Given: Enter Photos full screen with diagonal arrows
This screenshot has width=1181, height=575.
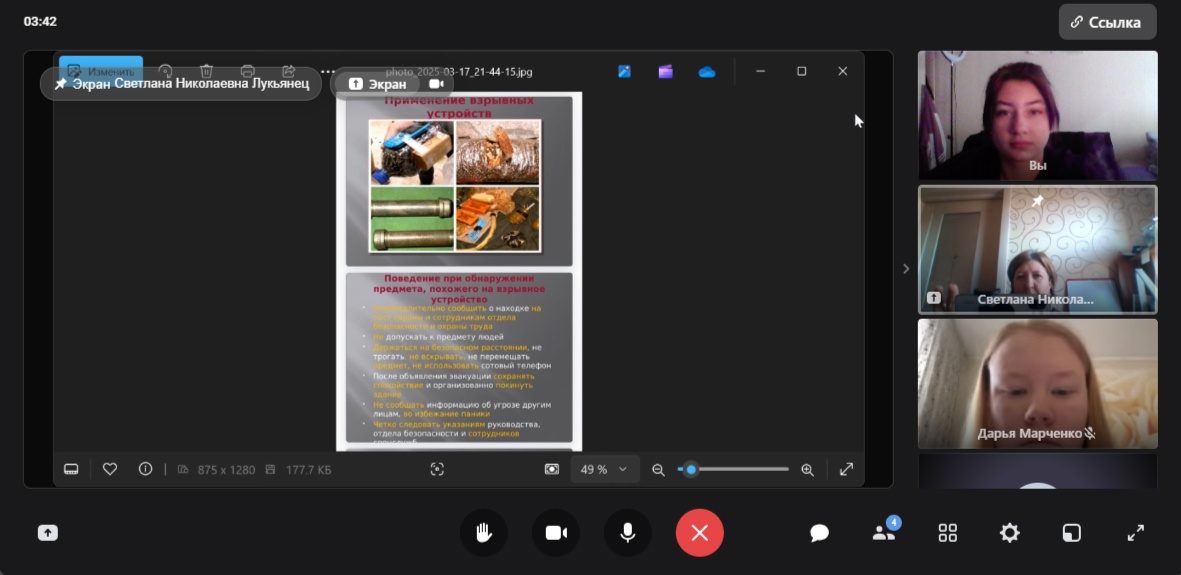Looking at the screenshot, I should pos(847,469).
